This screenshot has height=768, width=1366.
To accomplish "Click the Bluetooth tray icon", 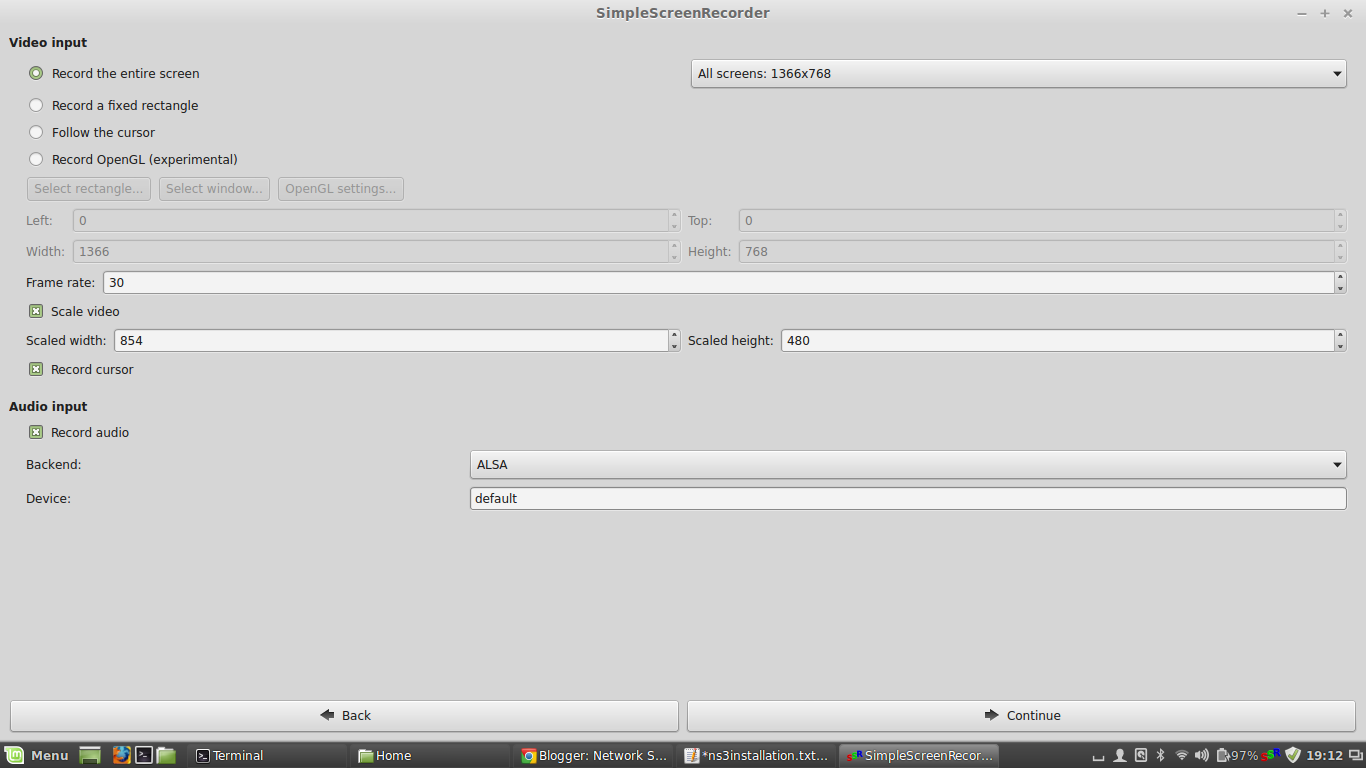I will coord(1161,755).
